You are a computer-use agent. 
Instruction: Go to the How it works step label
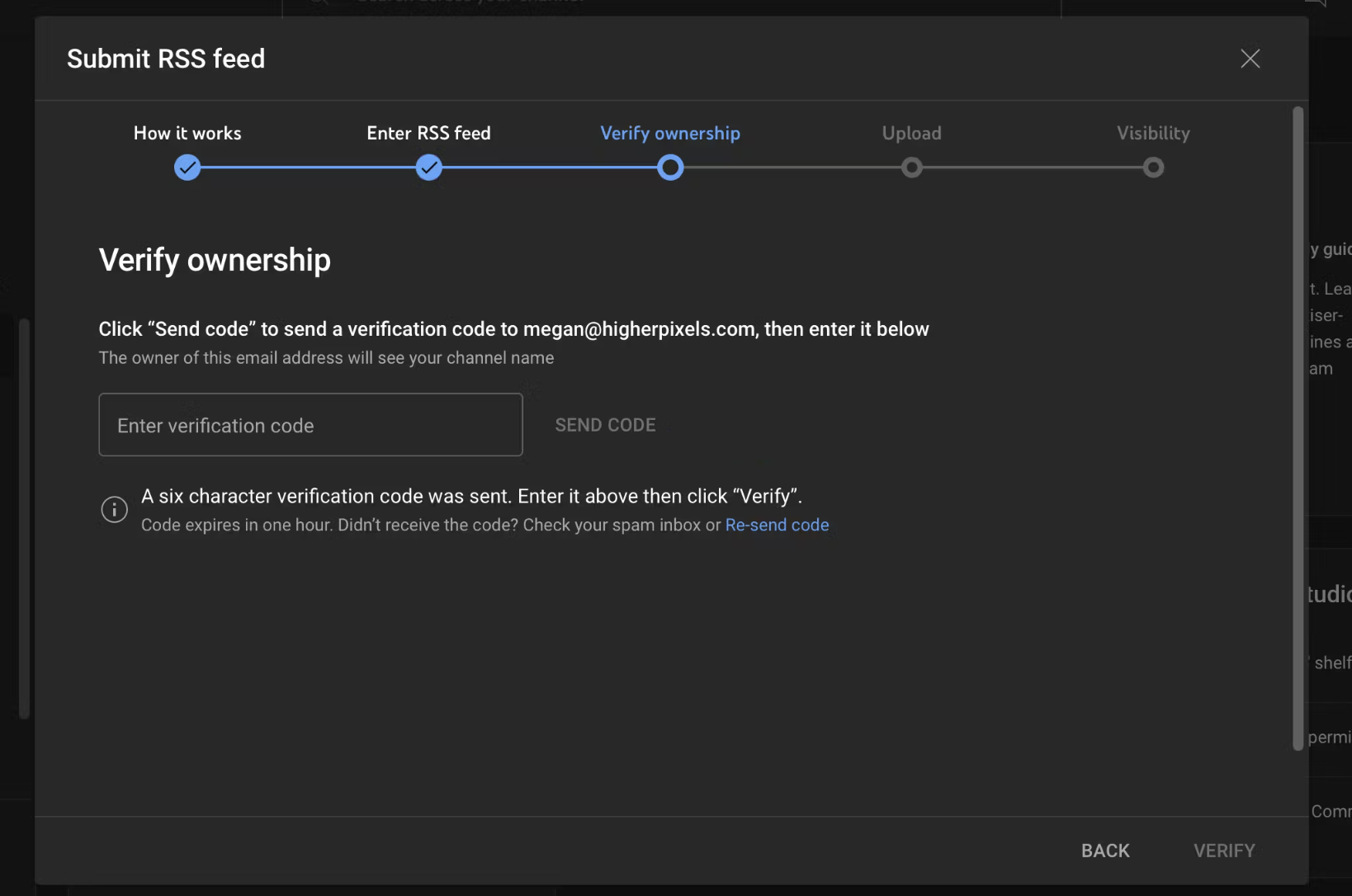pyautogui.click(x=187, y=134)
